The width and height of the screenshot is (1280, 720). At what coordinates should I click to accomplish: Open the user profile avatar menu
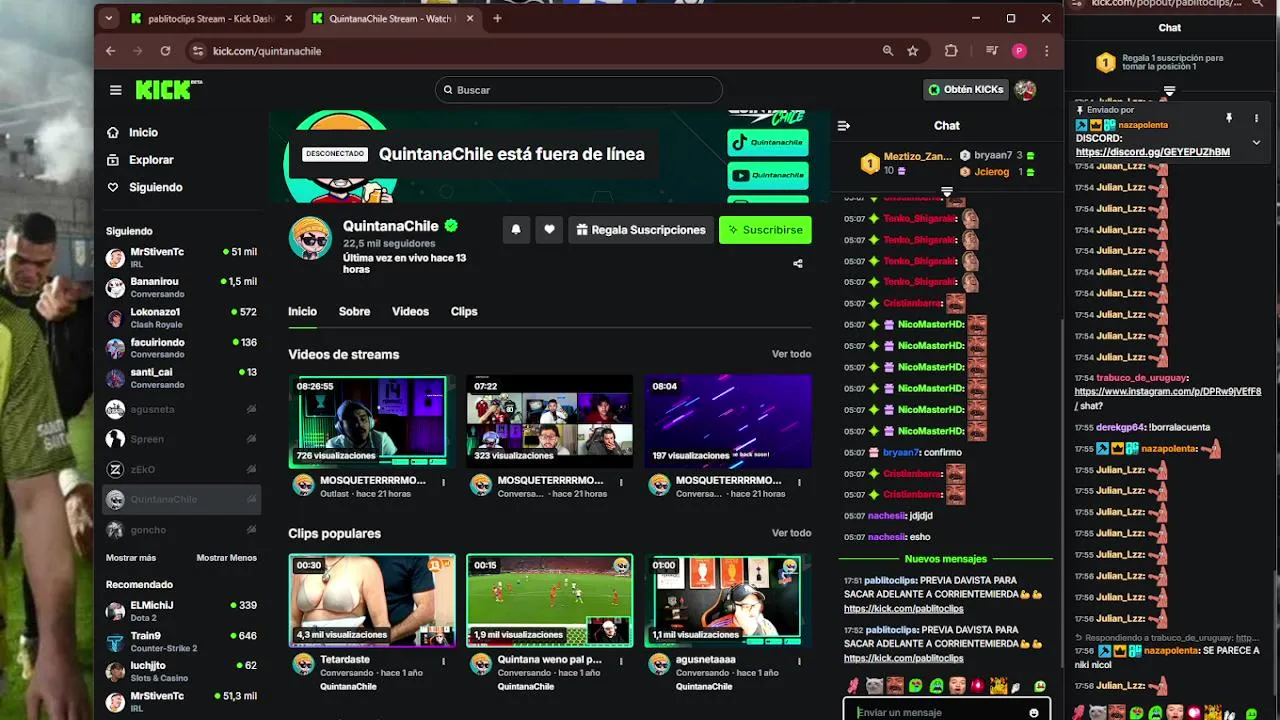[1025, 90]
